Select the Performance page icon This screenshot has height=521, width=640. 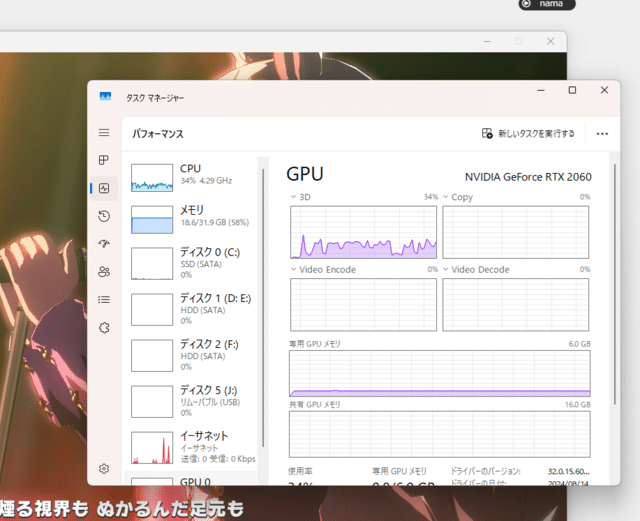(104, 188)
